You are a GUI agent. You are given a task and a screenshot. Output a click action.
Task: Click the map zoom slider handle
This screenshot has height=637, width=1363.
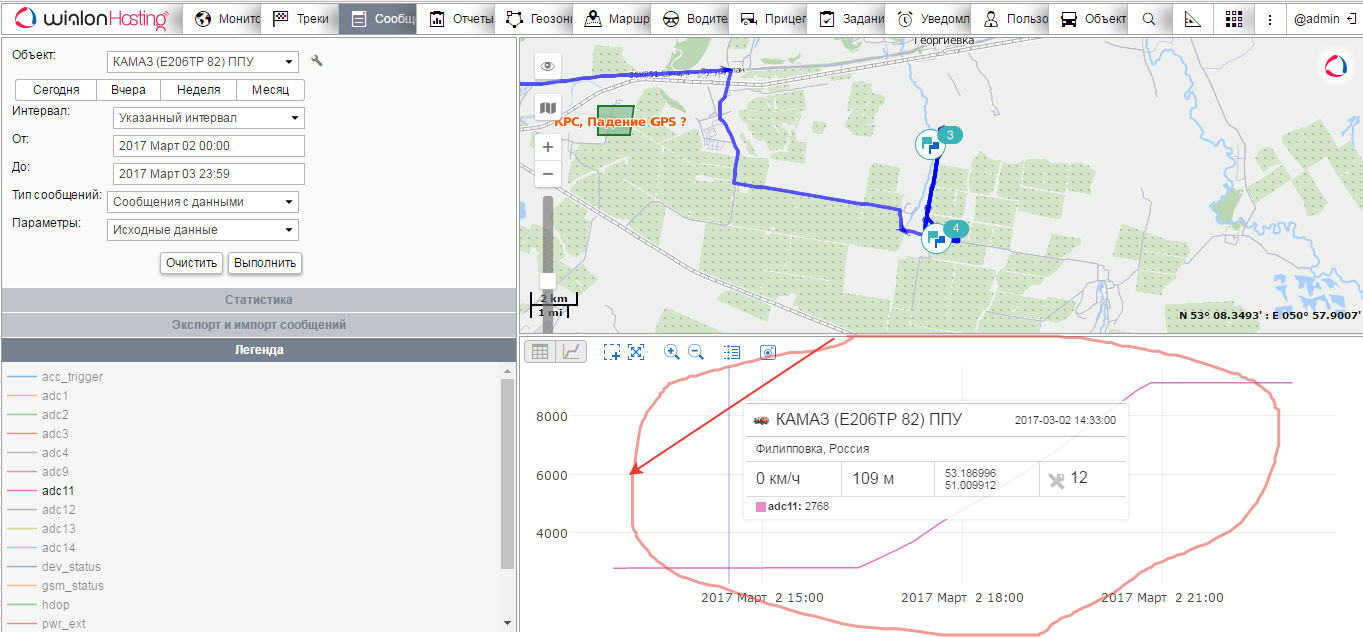[x=548, y=280]
